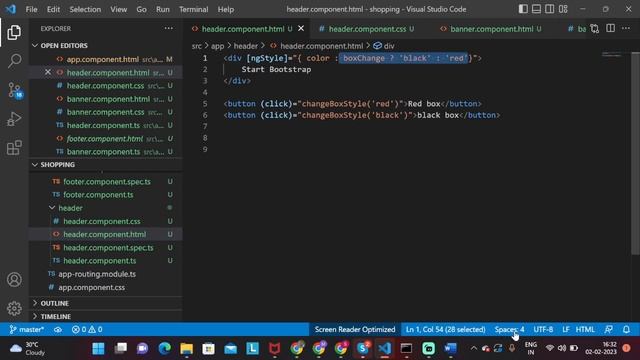Open the Run and Debug view
Viewport: 640px width, 360px height.
[14, 119]
